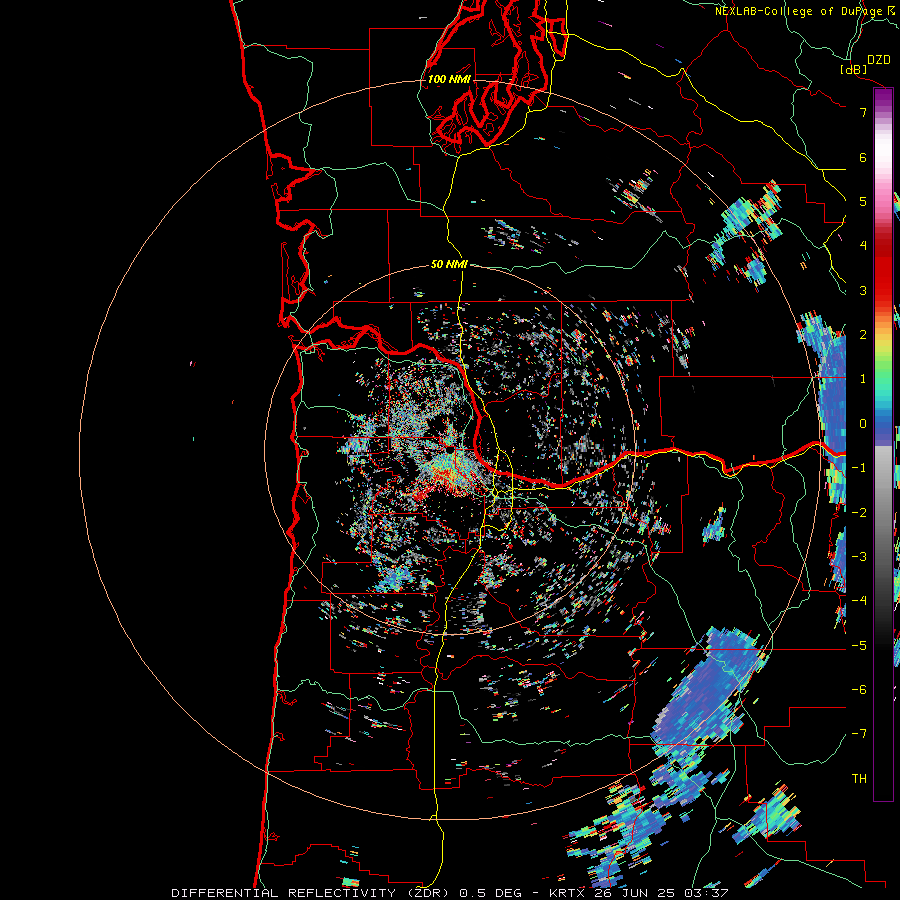Select the -7 value on the color scale

click(859, 734)
